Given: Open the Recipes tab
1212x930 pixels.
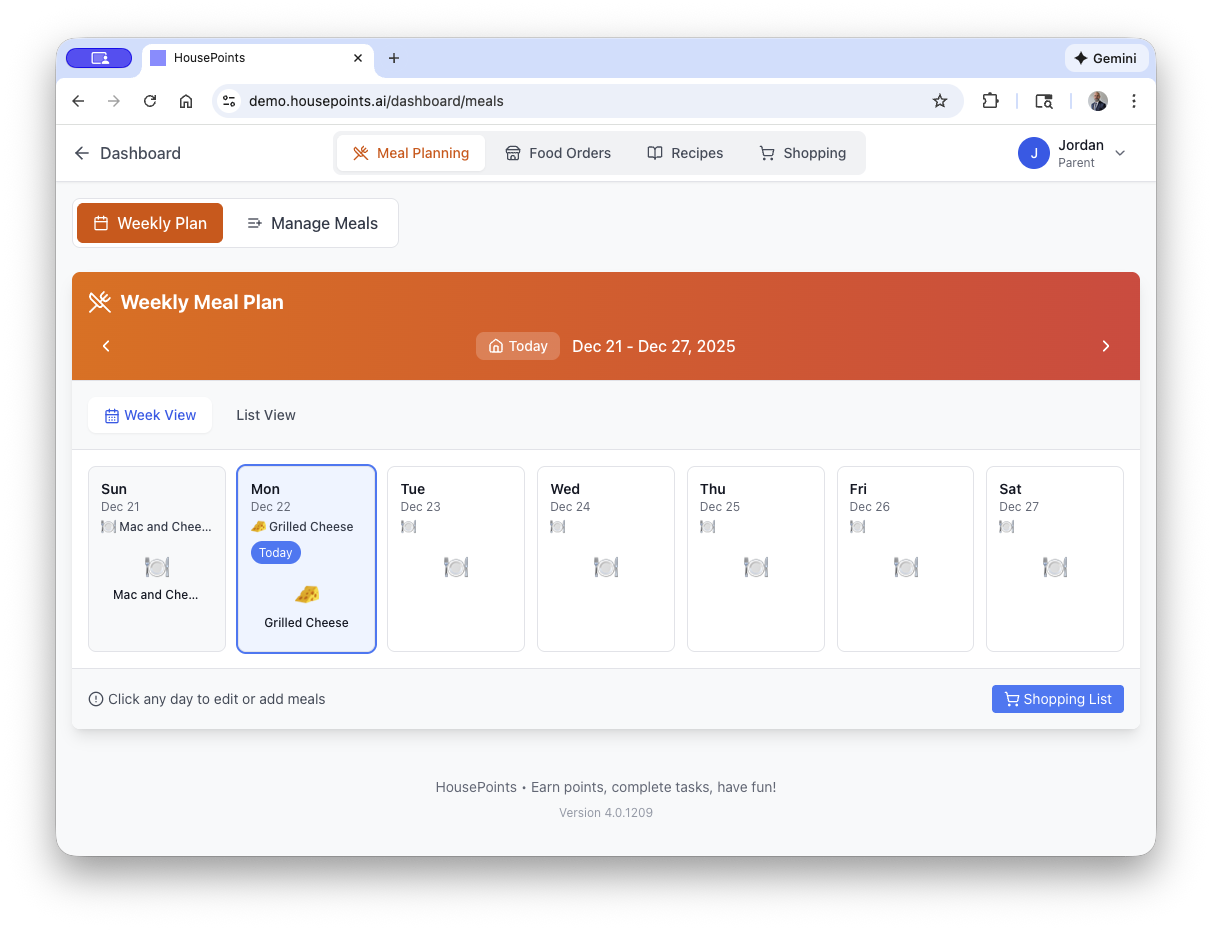Looking at the screenshot, I should tap(685, 153).
